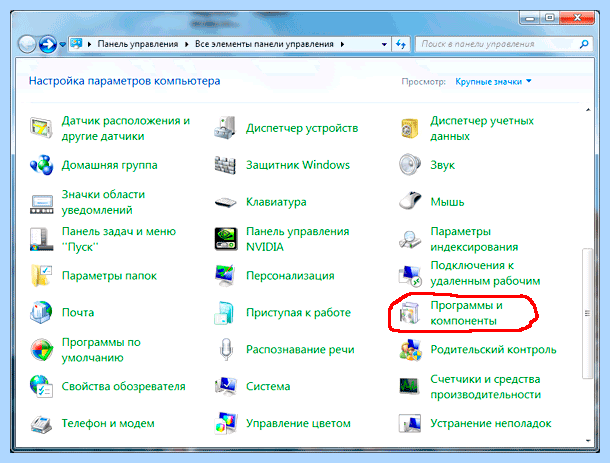
Task: Select Все элементы панели управления breadcrumb
Action: pos(264,44)
